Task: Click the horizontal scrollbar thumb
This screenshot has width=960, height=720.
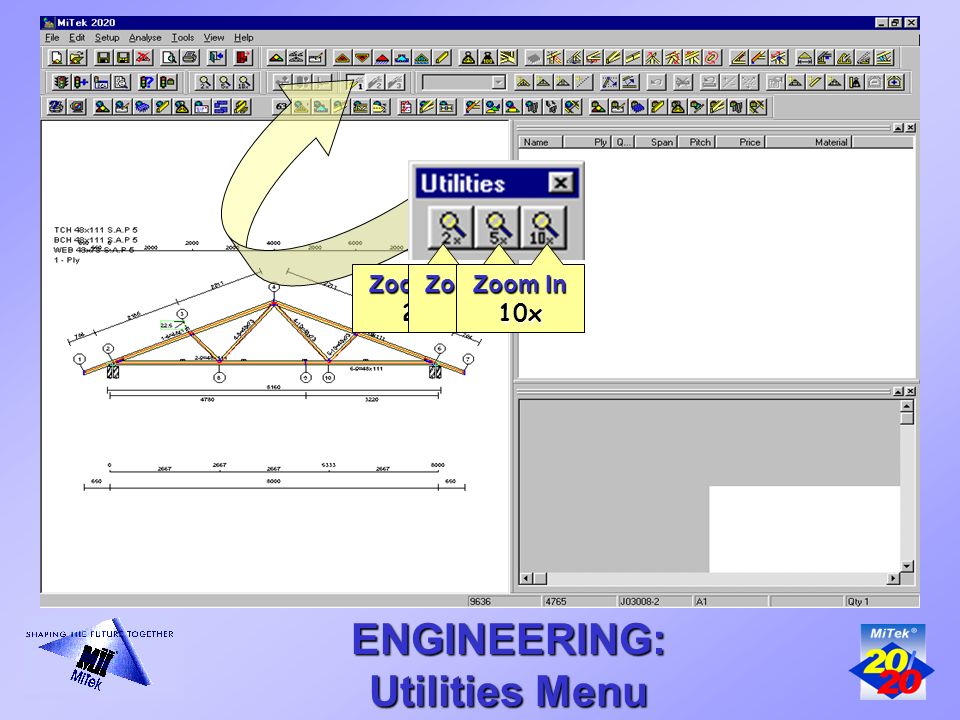Action: [x=540, y=578]
